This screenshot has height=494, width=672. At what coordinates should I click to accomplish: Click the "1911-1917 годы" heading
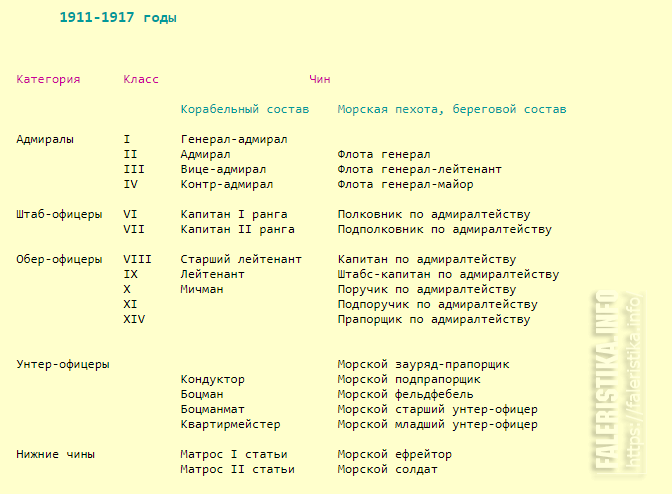coord(118,18)
